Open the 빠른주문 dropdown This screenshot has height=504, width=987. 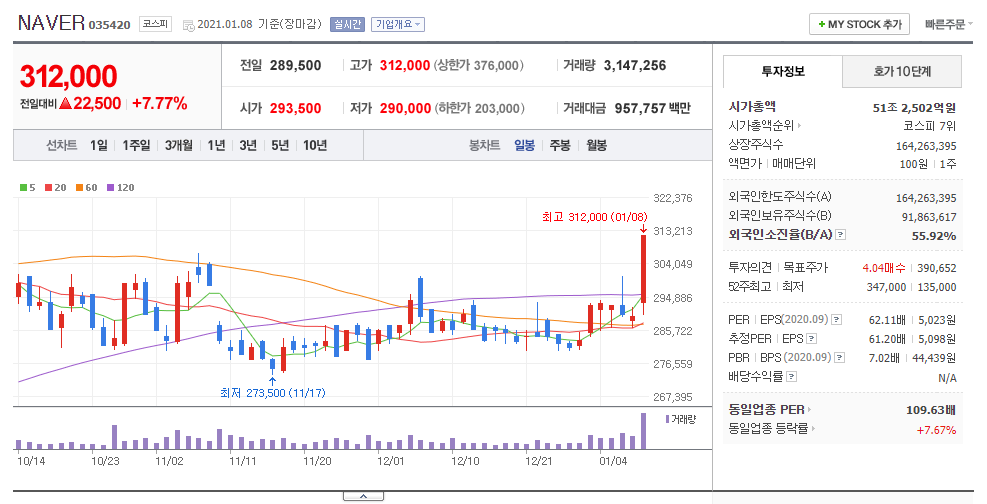click(949, 25)
